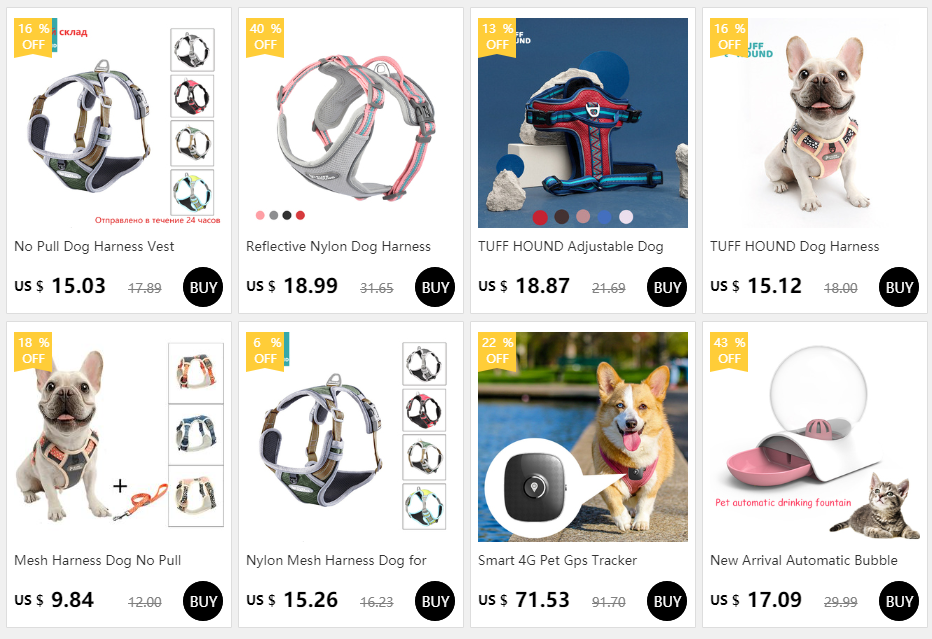Click BUY for Reflective Nylon Dog Harness
932x639 pixels.
(434, 287)
